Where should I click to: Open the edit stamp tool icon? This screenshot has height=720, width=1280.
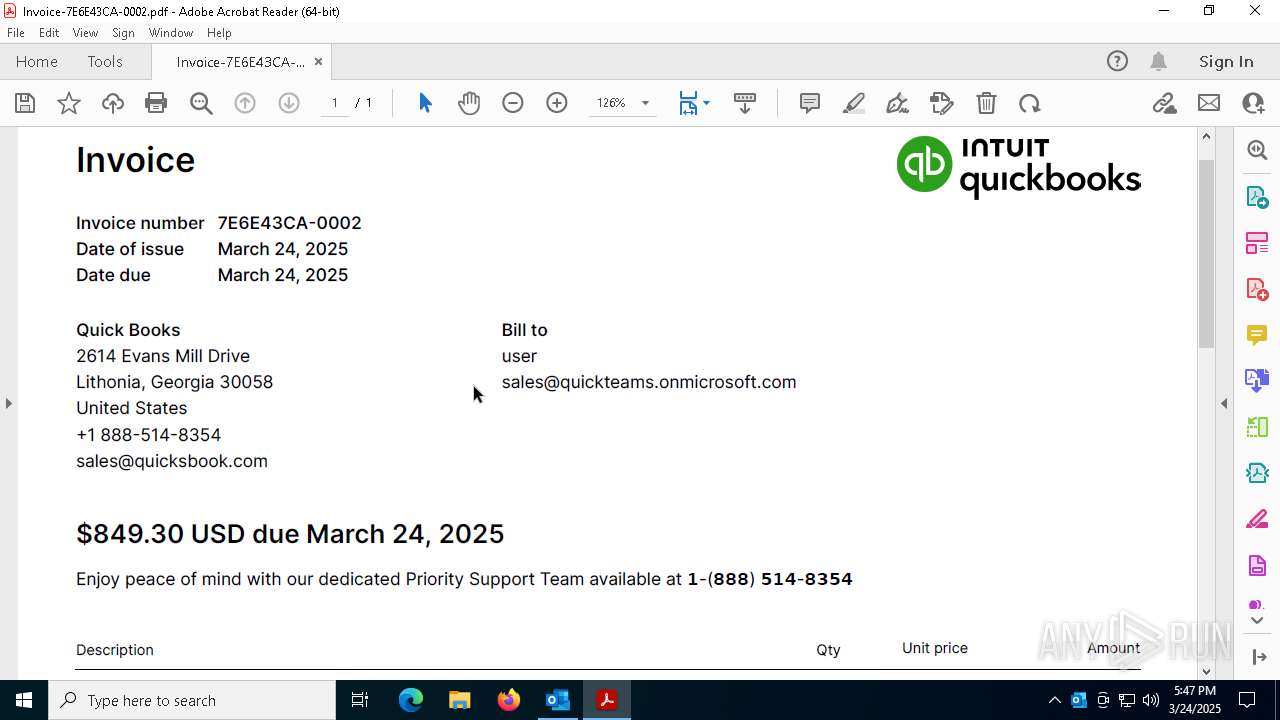(x=942, y=103)
